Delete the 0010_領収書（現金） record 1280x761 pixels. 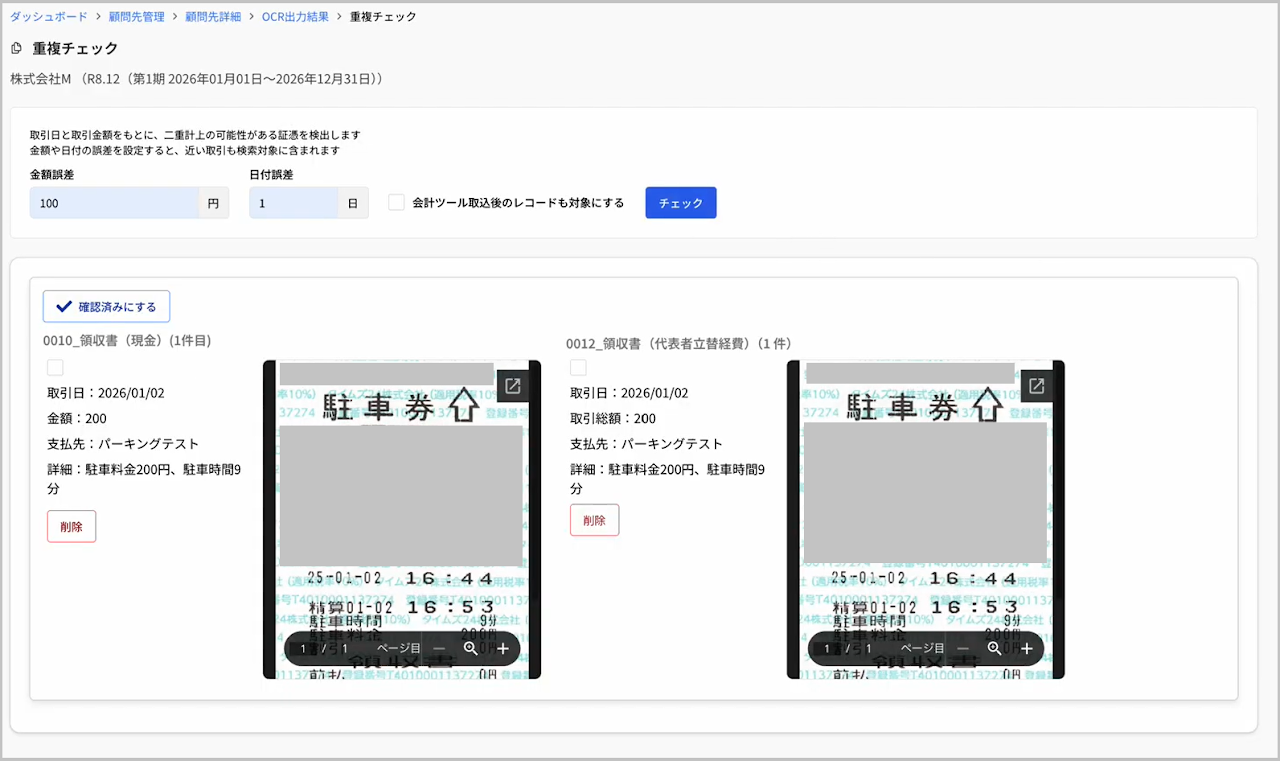(x=71, y=526)
